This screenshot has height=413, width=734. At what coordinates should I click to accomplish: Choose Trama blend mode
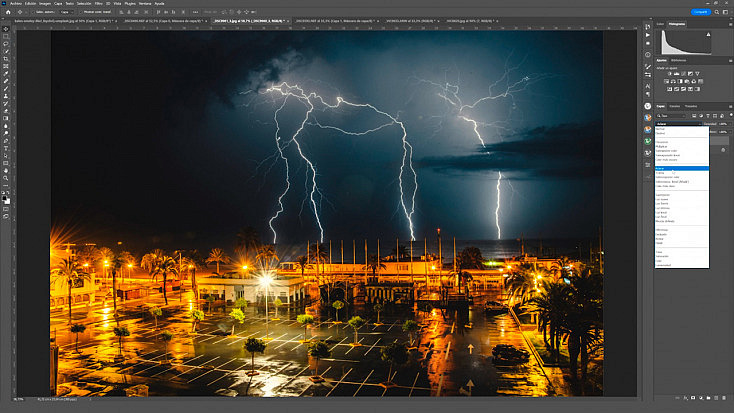(x=682, y=173)
